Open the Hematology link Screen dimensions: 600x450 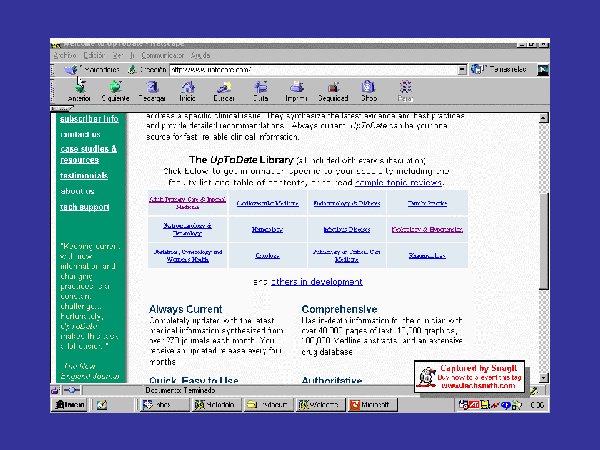267,229
